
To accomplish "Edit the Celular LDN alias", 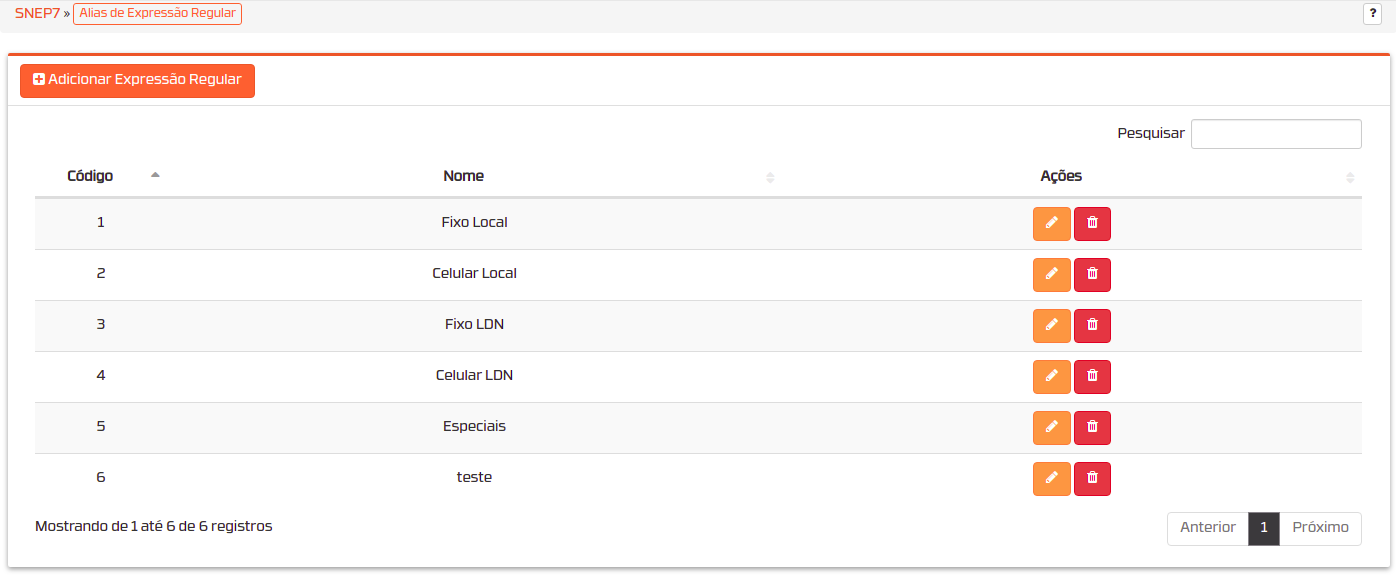I will [x=1051, y=377].
